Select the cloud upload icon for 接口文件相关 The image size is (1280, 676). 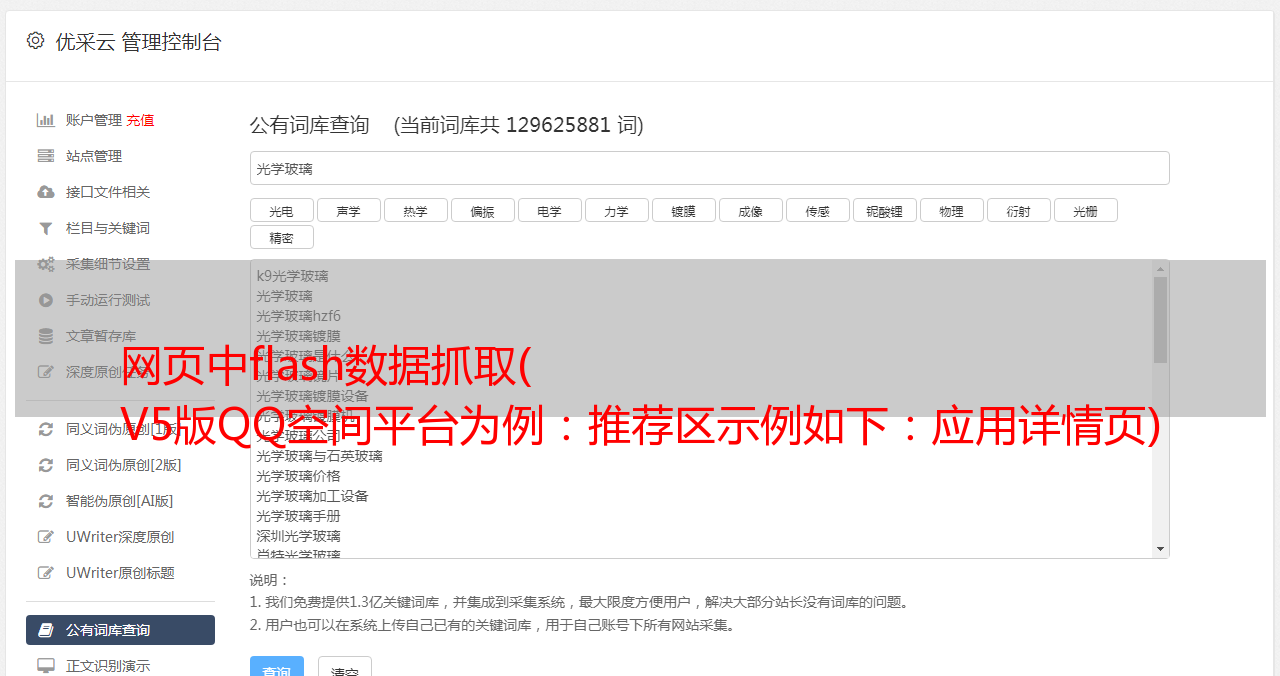click(46, 192)
